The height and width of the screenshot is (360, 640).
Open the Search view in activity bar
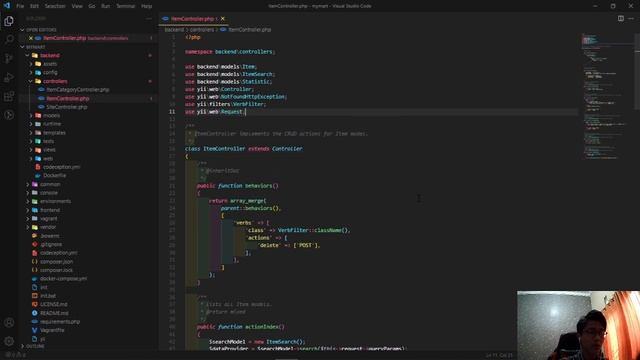click(x=9, y=40)
